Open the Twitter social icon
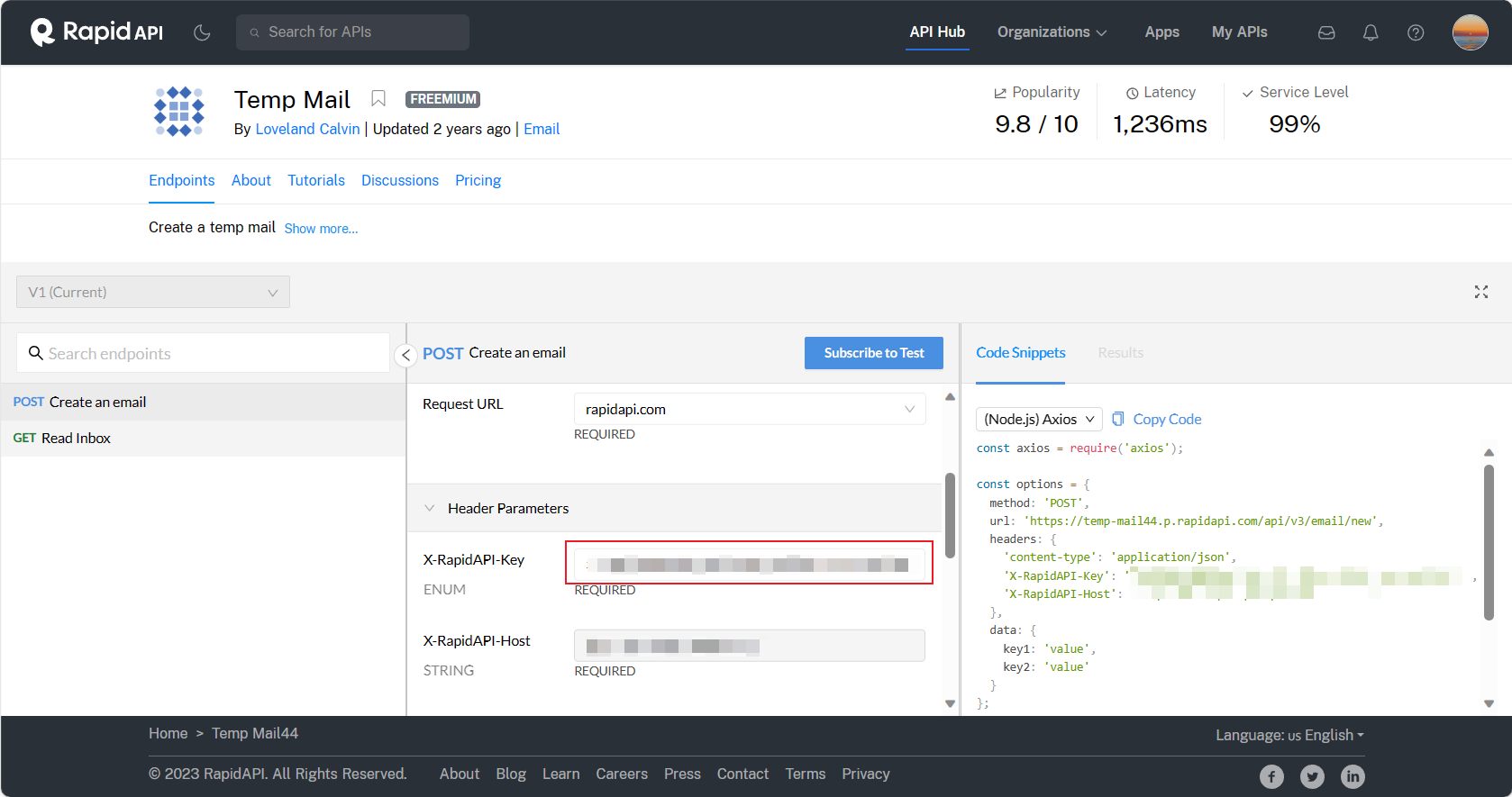This screenshot has width=1512, height=797. (1312, 776)
